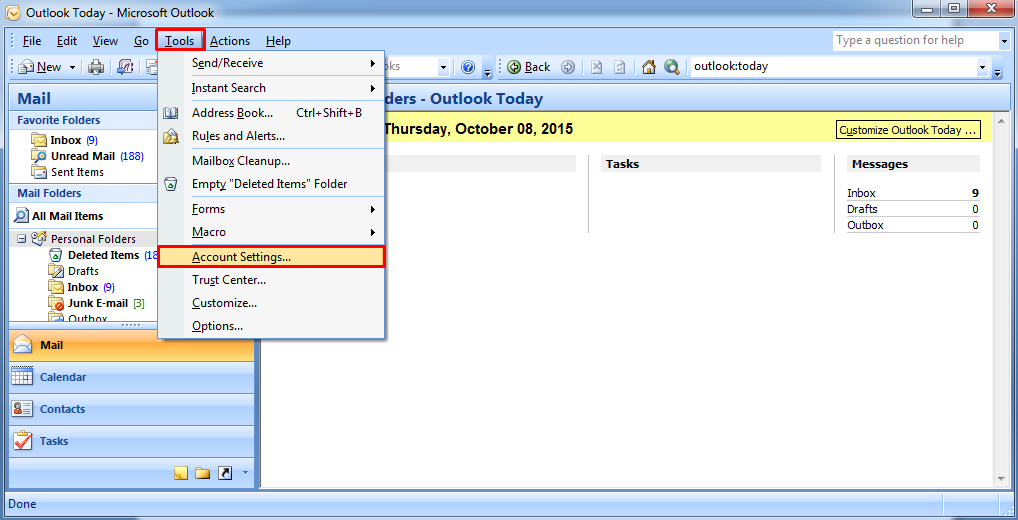
Task: Click the Unread Mail search folder icon
Action: [x=39, y=156]
